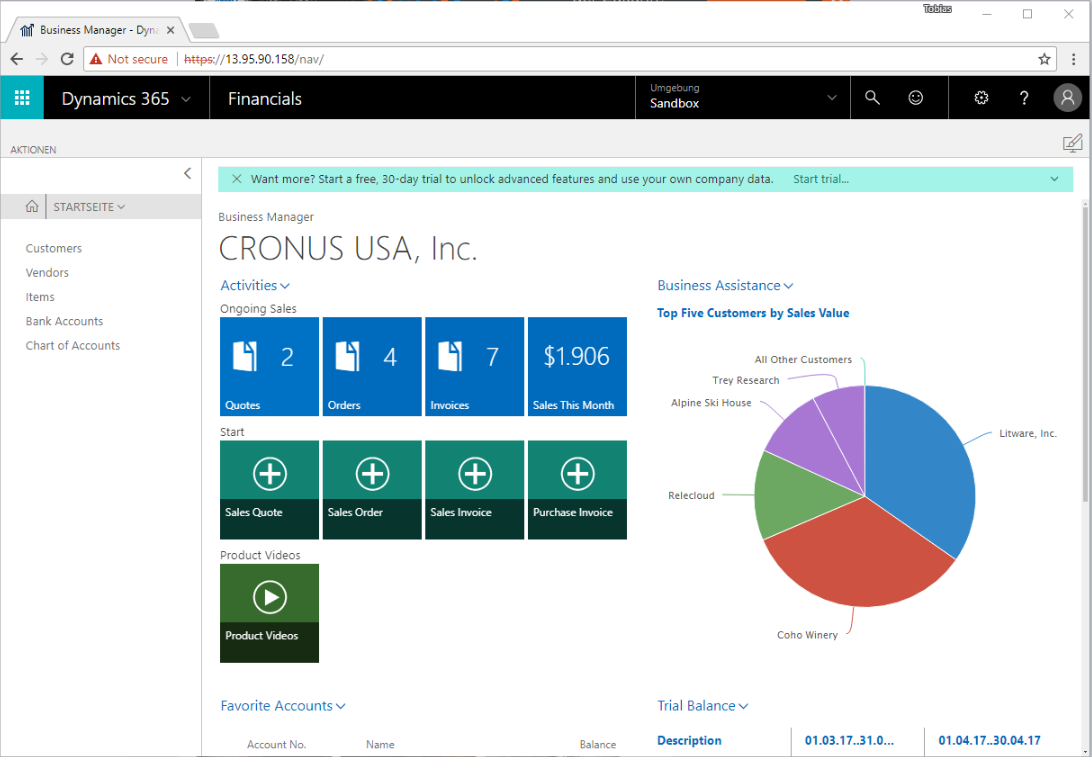The height and width of the screenshot is (757, 1092).
Task: Click the CRONUS USA, Inc. company title
Action: [x=348, y=249]
